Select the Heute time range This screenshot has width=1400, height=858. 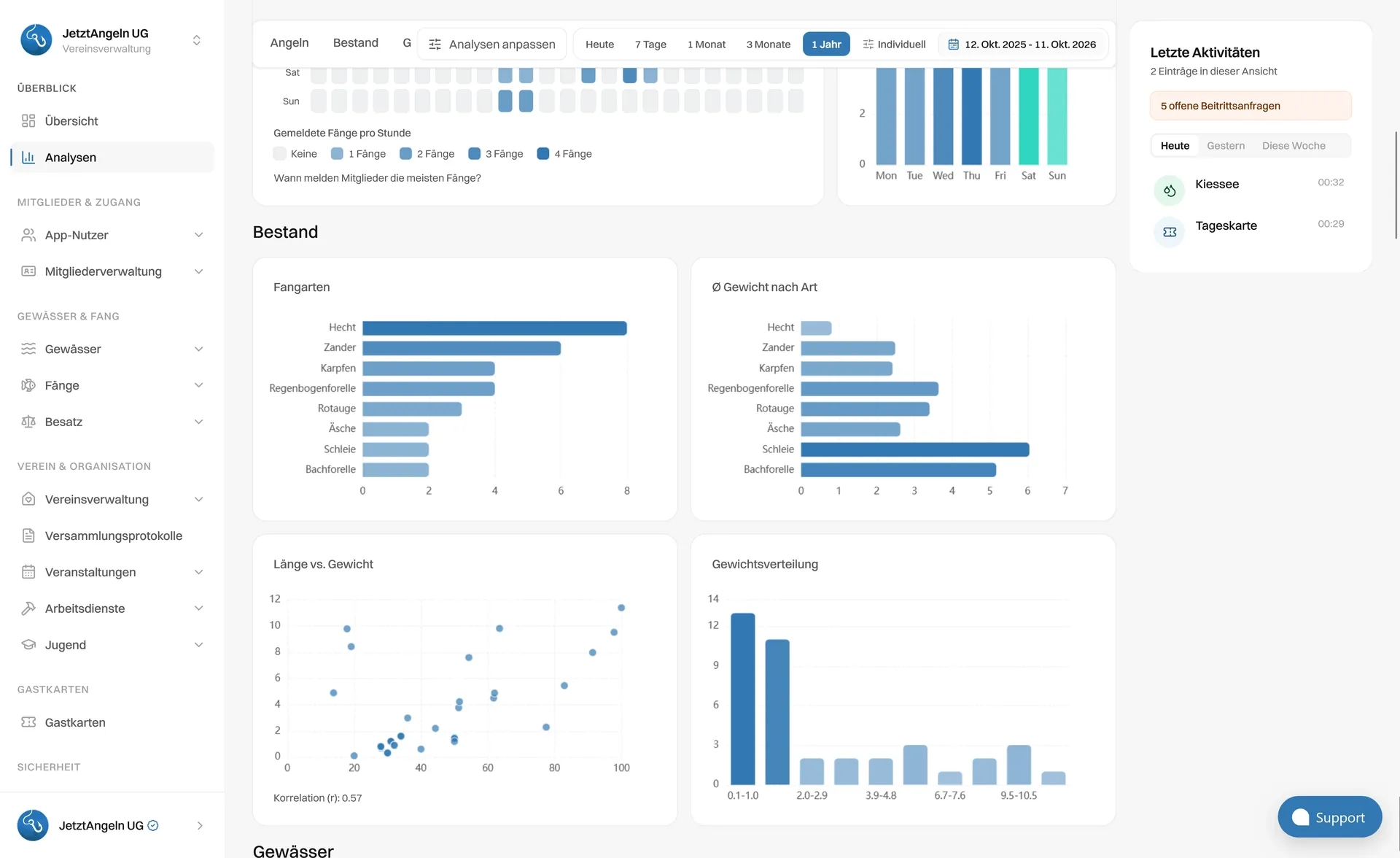tap(599, 45)
